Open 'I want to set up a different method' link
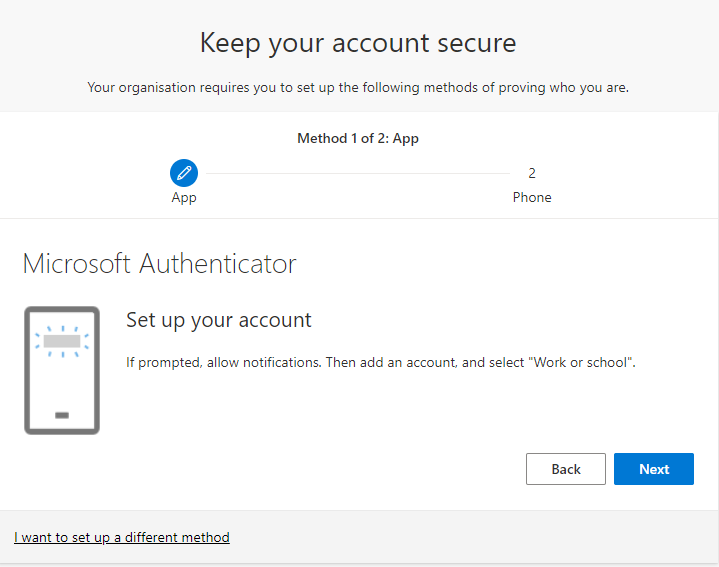The height and width of the screenshot is (567, 719). [122, 537]
